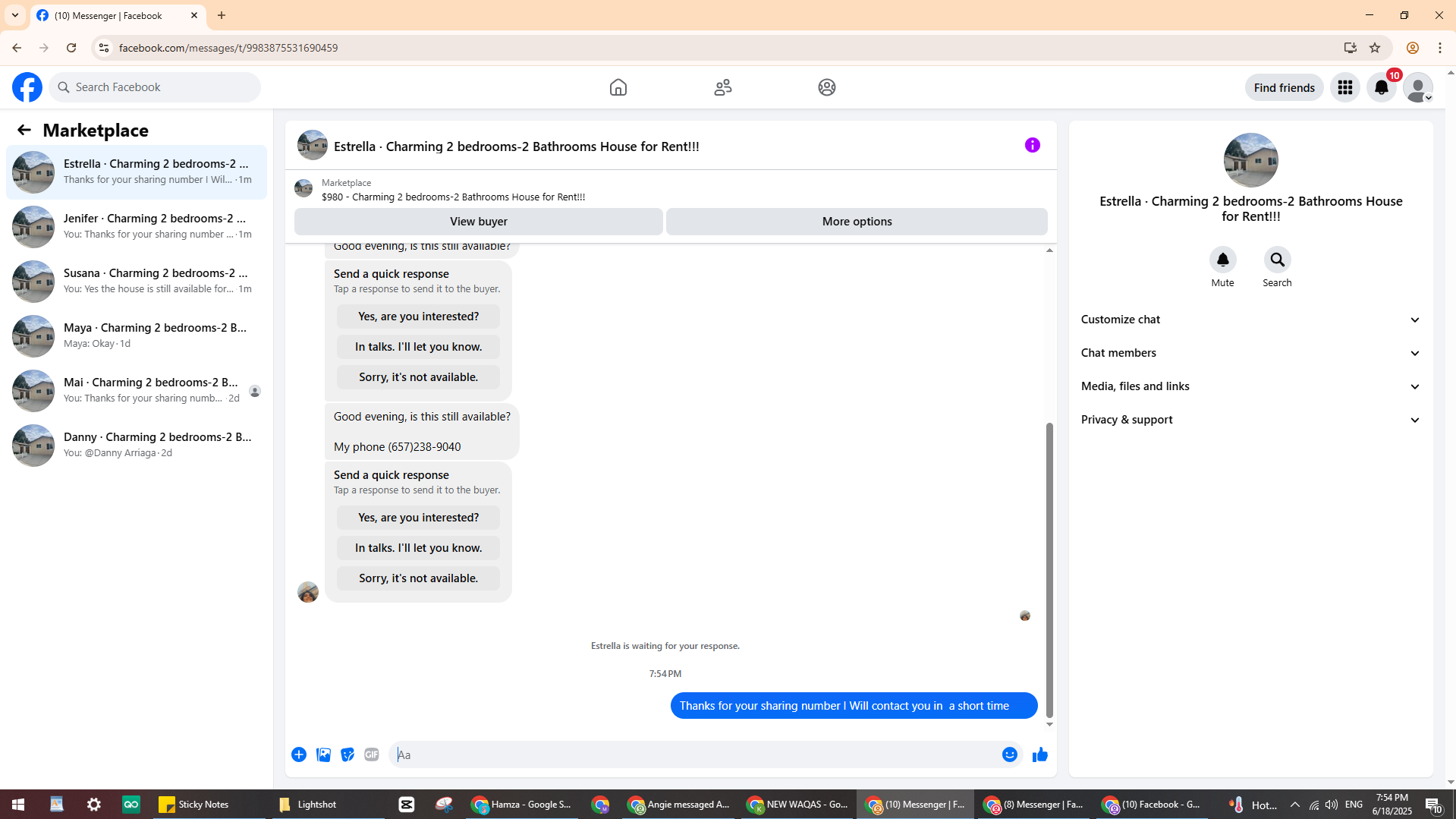Viewport: 1456px width, 819px height.
Task: Switch to the Messenger | Facebook tab
Action: point(118,15)
